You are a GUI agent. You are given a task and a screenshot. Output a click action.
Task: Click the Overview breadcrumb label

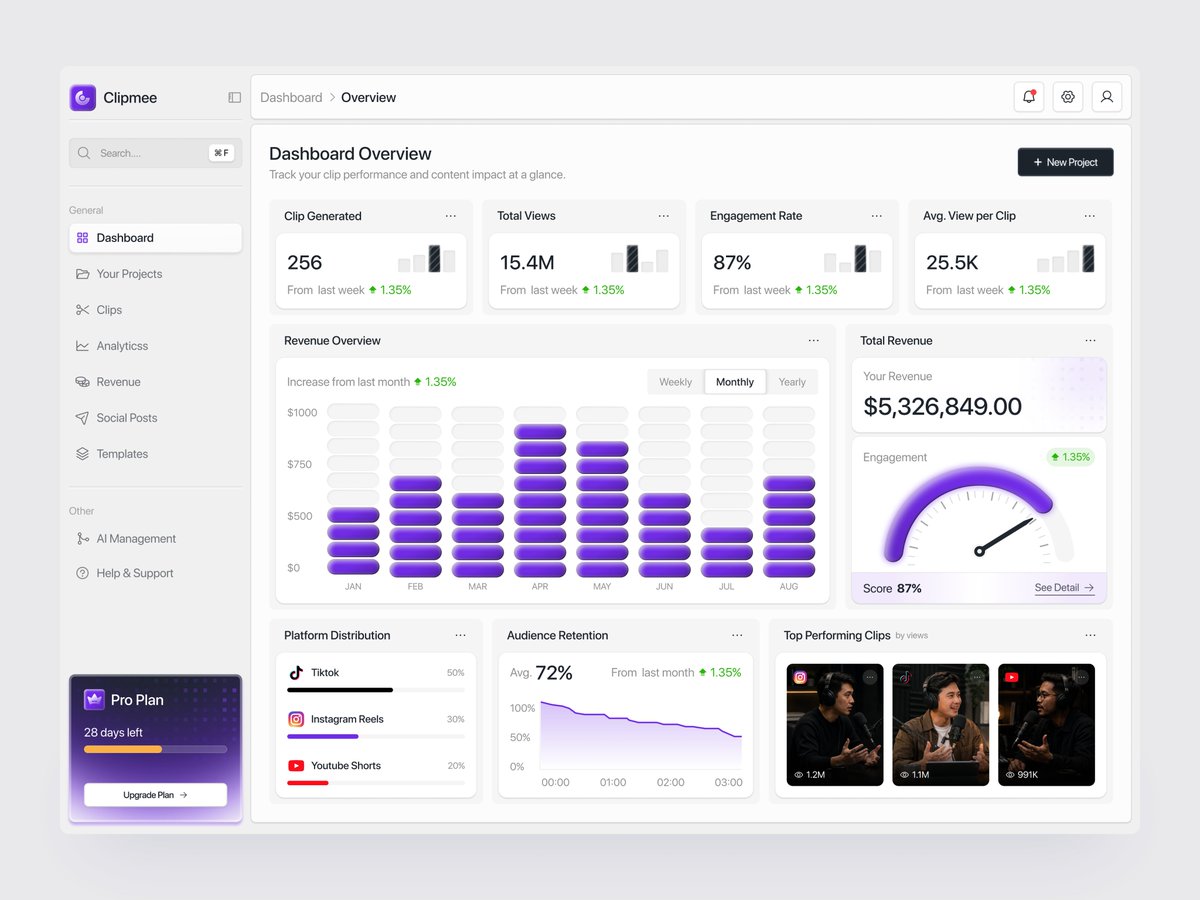(368, 97)
